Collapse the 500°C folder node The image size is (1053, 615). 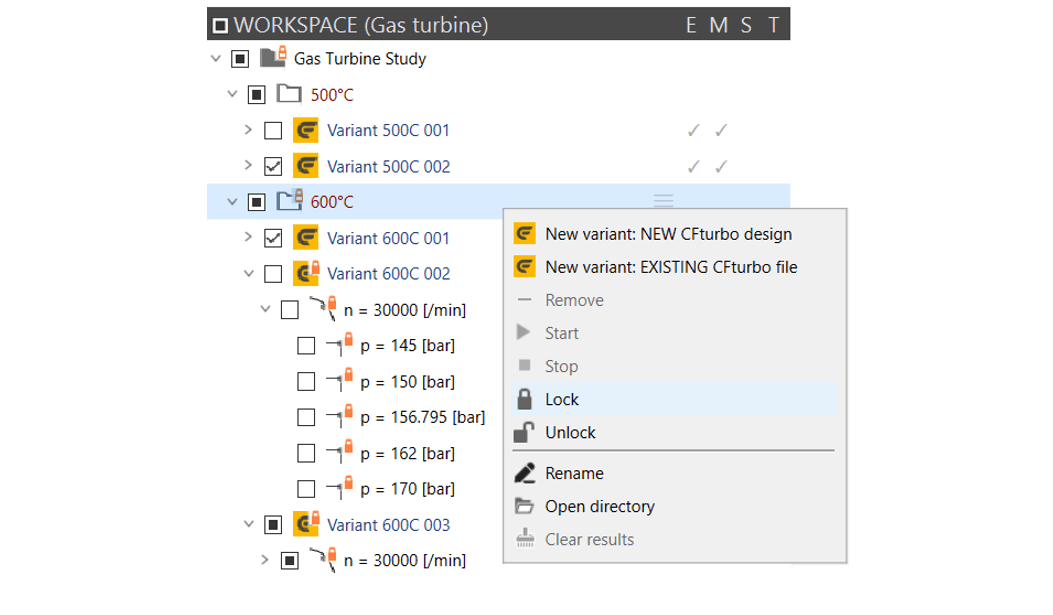coord(232,94)
